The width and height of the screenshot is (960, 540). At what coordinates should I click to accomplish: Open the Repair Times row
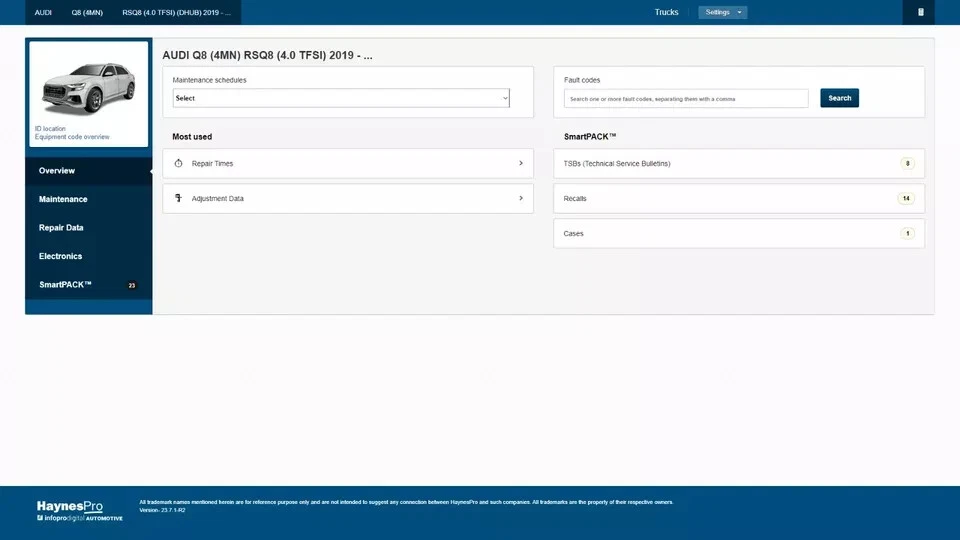pyautogui.click(x=348, y=163)
